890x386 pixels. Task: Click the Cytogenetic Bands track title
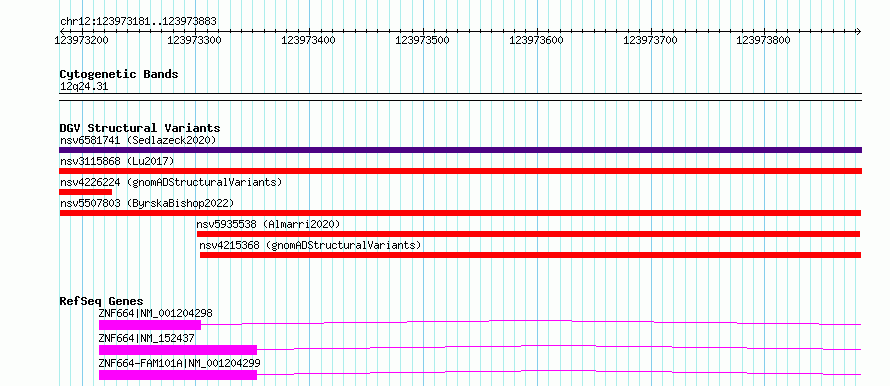coord(119,74)
